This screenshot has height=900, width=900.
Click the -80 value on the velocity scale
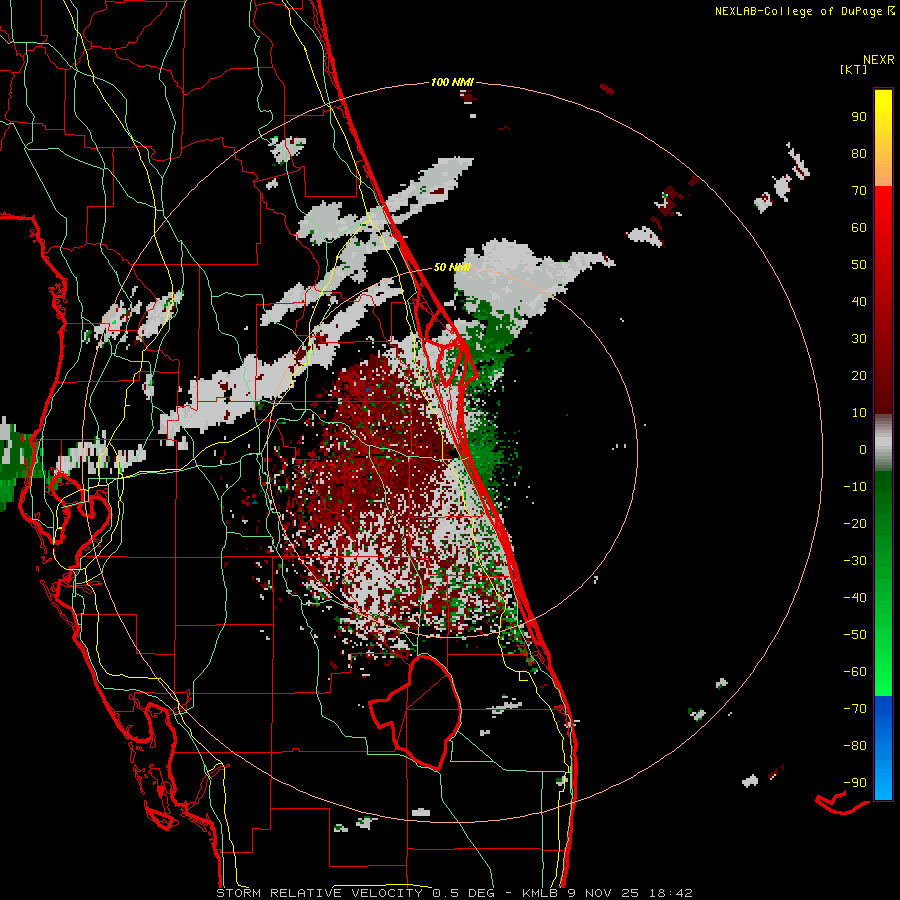[x=855, y=746]
